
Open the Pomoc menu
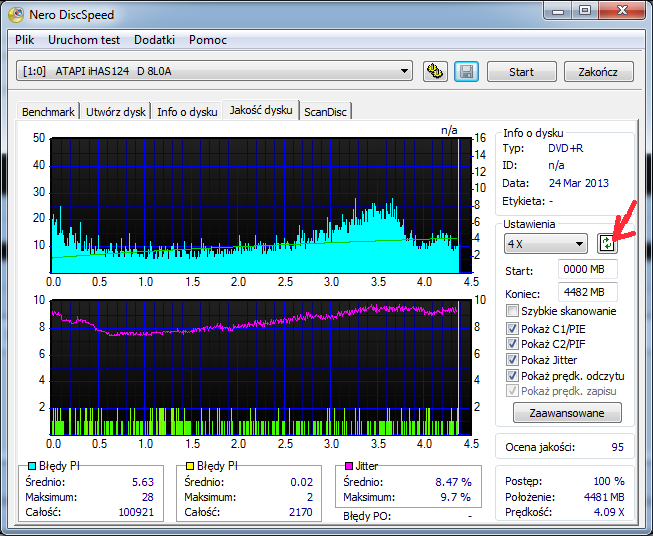click(208, 40)
